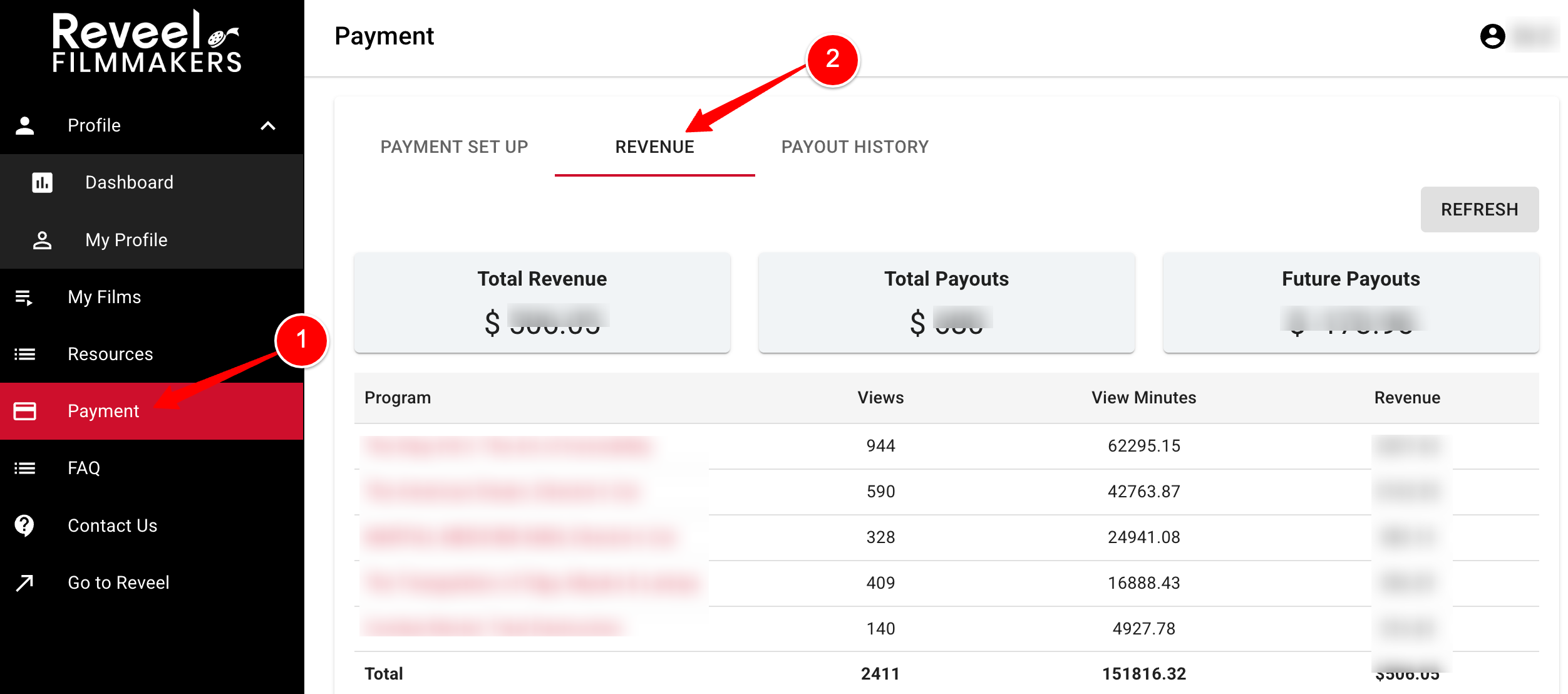
Task: Click the Views column header
Action: pos(880,398)
